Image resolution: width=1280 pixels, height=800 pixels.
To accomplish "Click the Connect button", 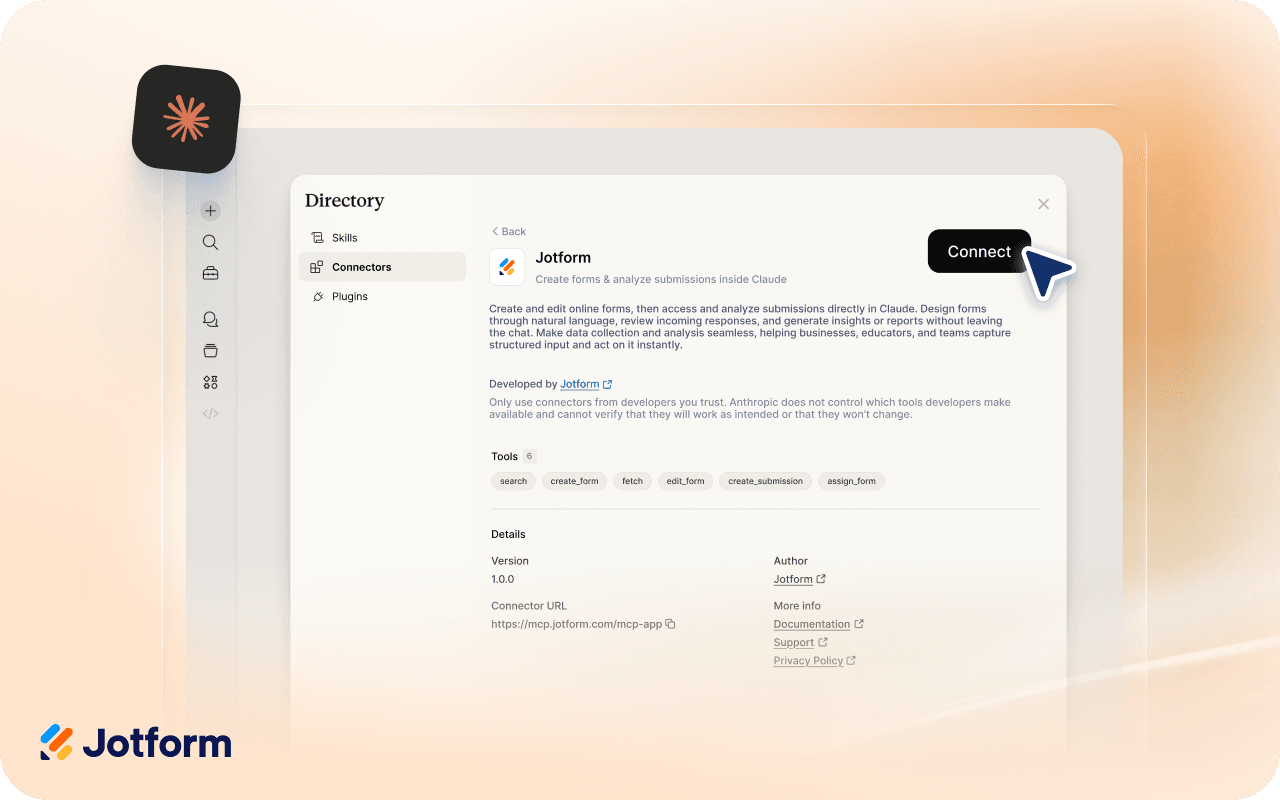I will (979, 251).
